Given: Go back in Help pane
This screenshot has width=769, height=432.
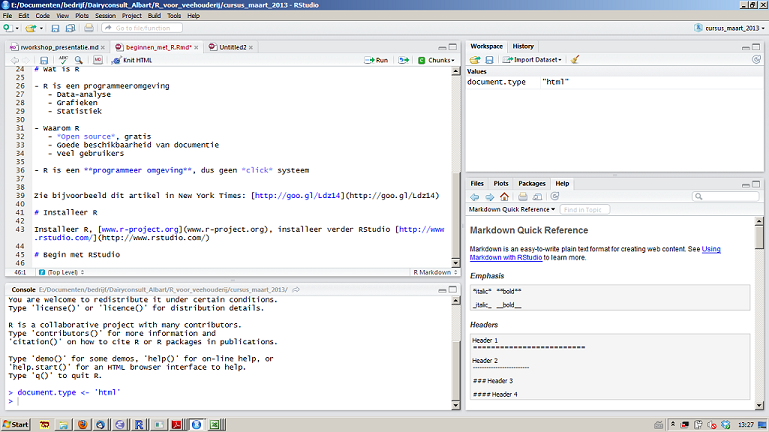Looking at the screenshot, I should tap(474, 197).
